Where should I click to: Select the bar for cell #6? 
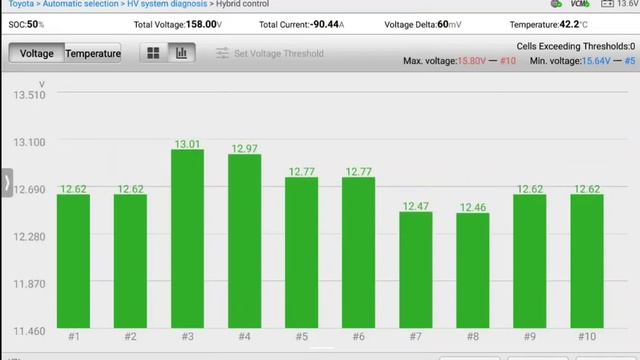click(x=358, y=253)
